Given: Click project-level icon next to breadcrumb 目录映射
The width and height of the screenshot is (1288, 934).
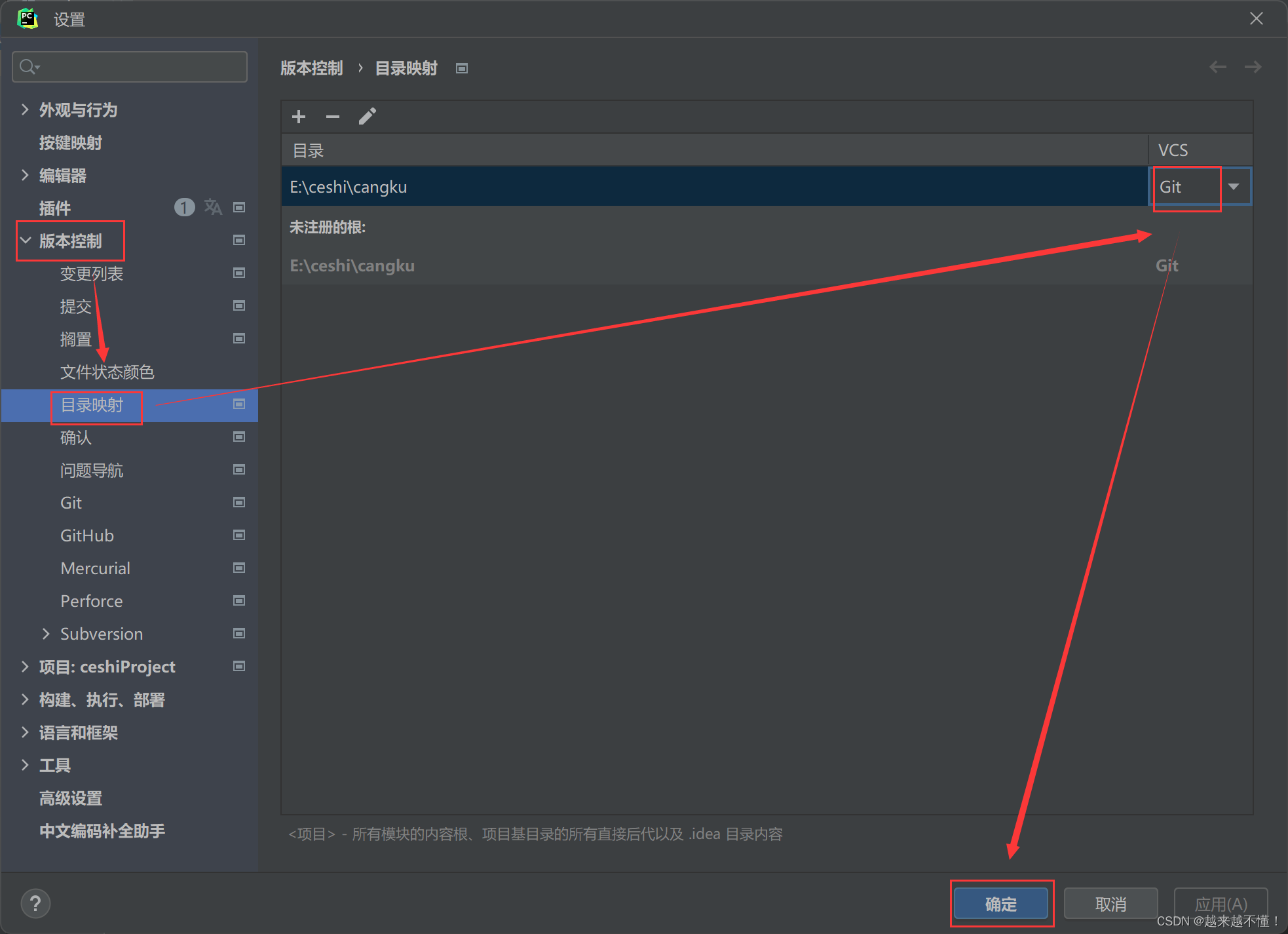Looking at the screenshot, I should point(462,68).
